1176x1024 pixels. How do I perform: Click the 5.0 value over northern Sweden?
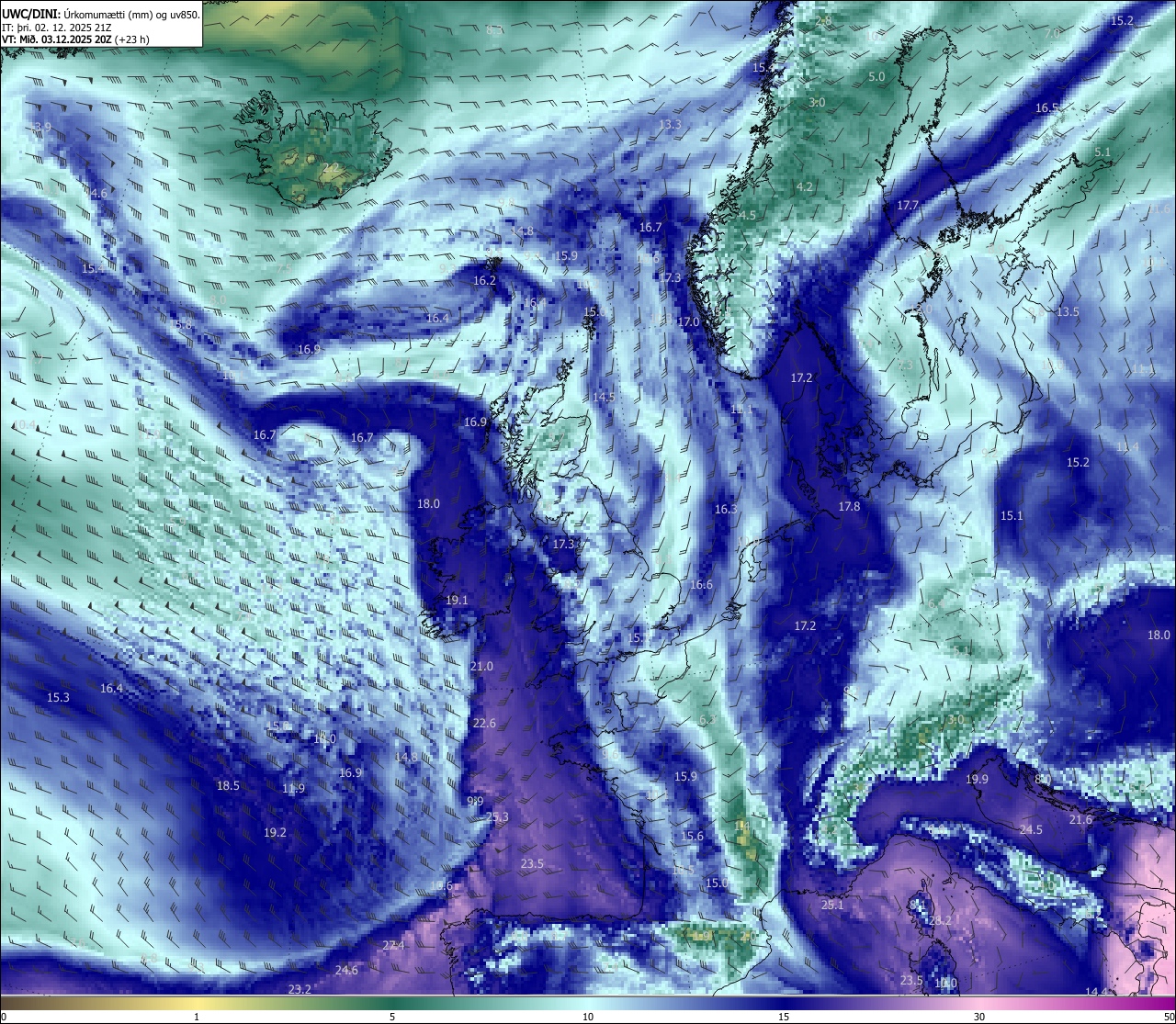(876, 76)
